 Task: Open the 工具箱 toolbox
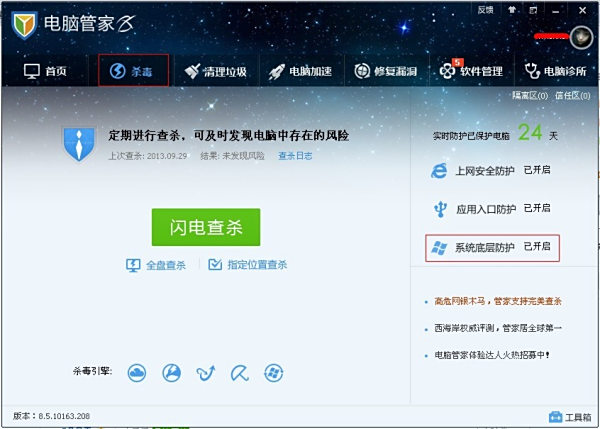(x=570, y=416)
